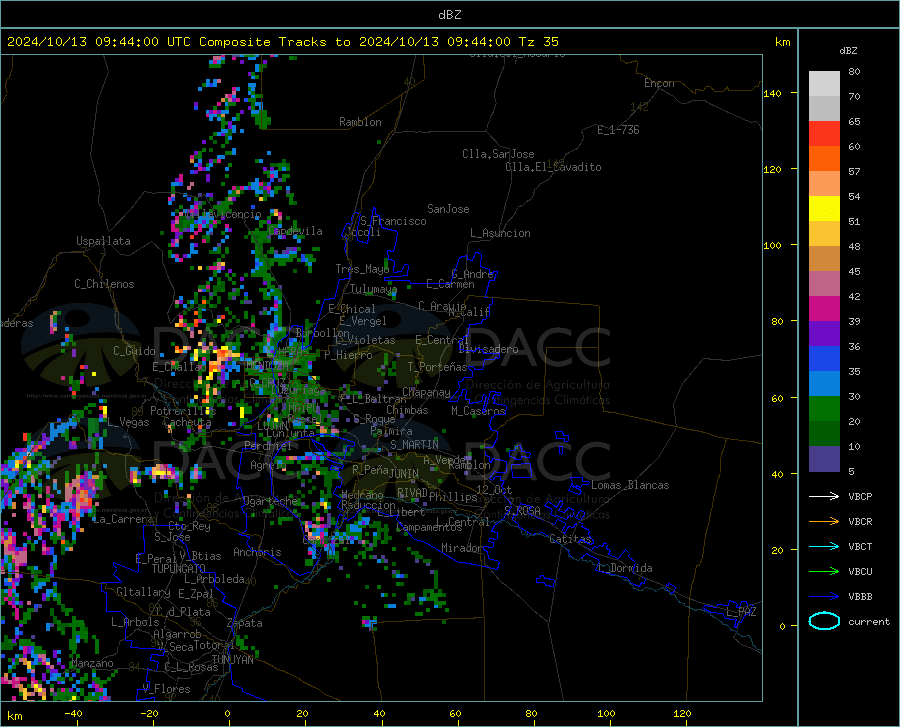Click the 120 km tick on the bottom axis
The image size is (900, 727).
coord(682,714)
